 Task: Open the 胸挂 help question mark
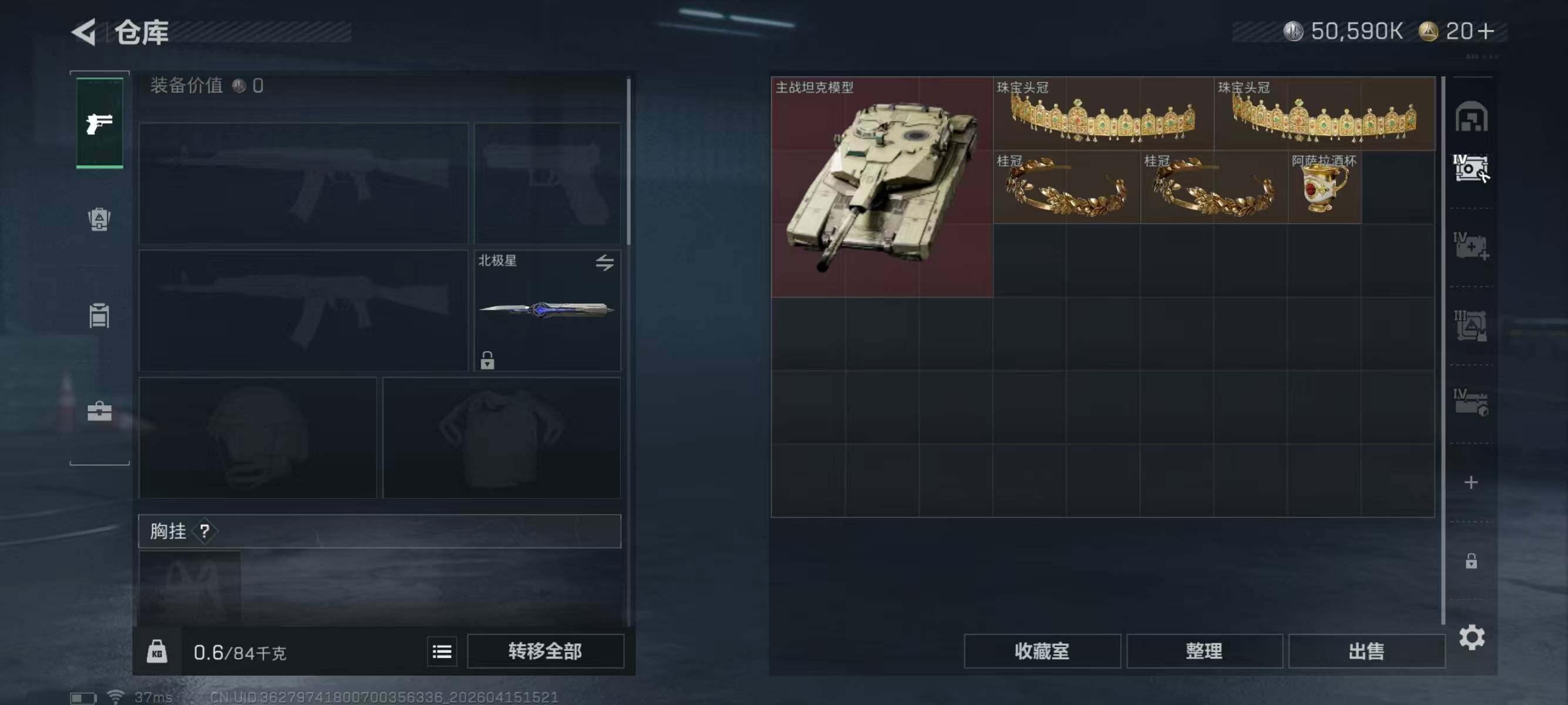pos(204,532)
